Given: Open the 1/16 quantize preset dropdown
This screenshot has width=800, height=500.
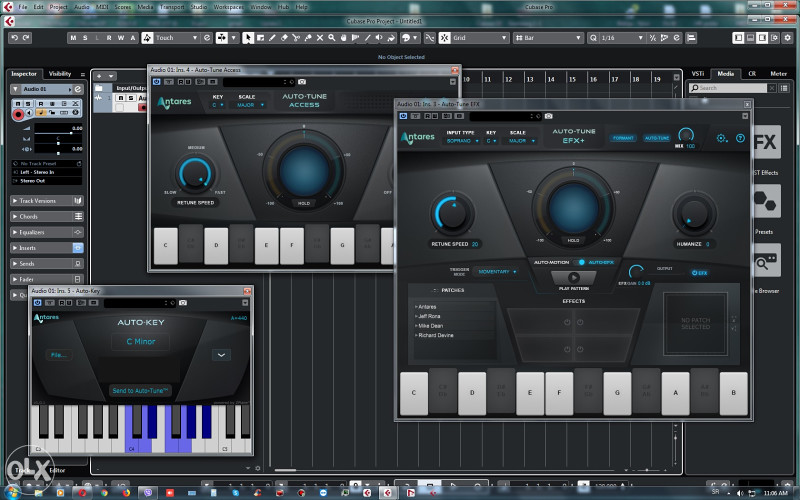Looking at the screenshot, I should tap(622, 38).
